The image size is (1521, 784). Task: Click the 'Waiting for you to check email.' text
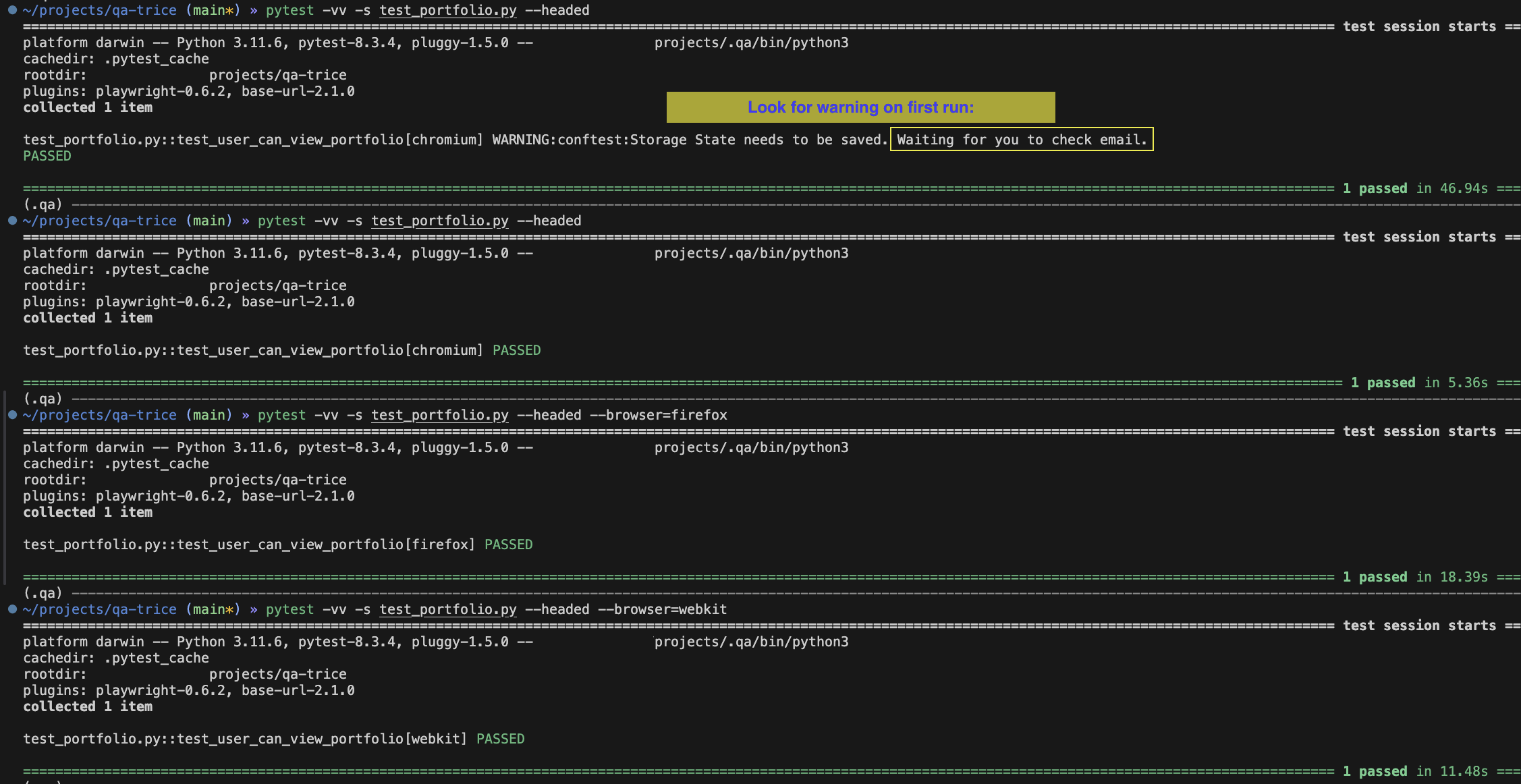(1022, 140)
